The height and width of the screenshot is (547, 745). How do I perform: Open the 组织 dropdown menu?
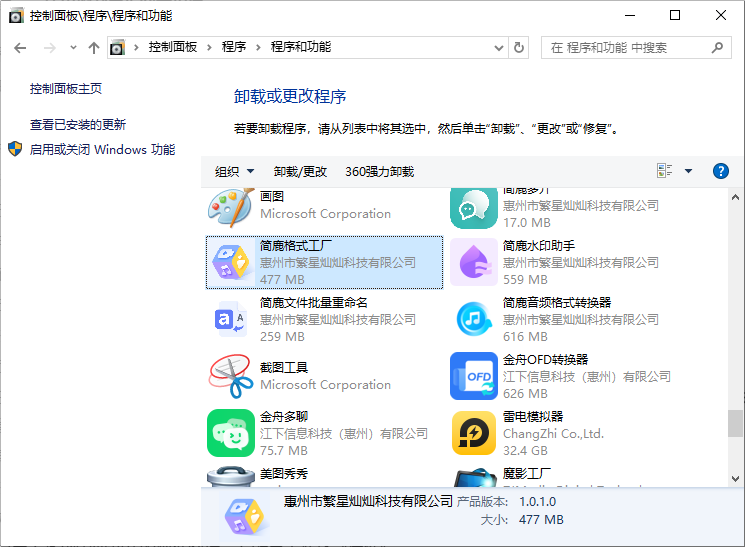coord(235,172)
